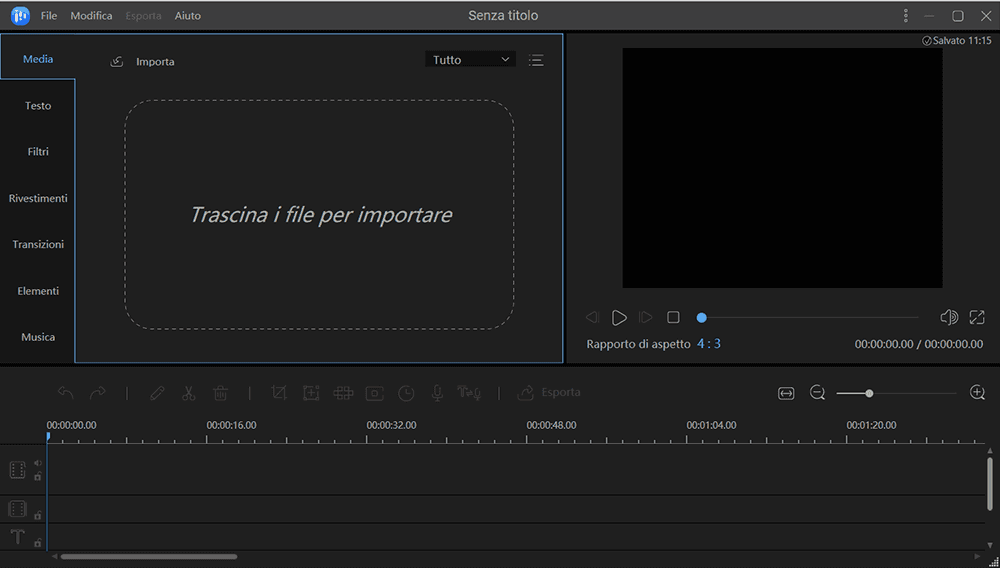
Task: Click the list view icon beside Tutto
Action: coord(536,60)
